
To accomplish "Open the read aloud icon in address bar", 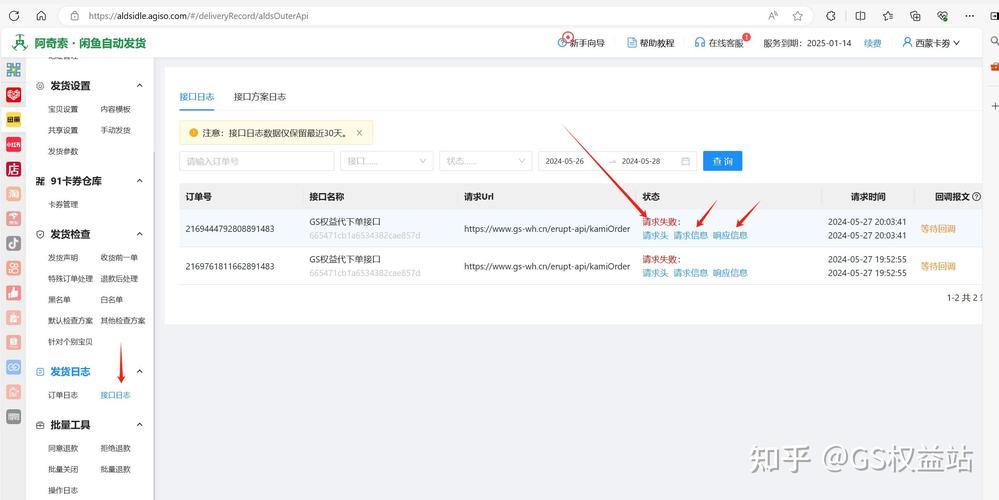I will coord(773,16).
